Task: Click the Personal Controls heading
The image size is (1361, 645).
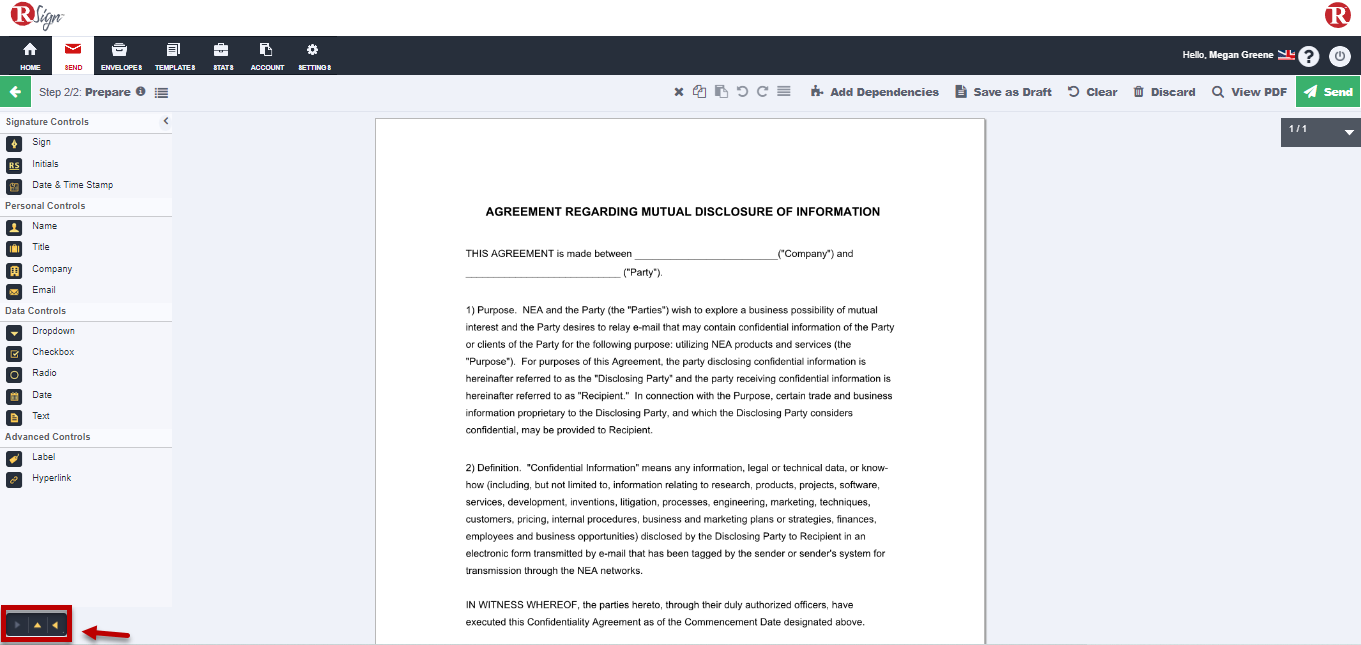Action: tap(45, 206)
